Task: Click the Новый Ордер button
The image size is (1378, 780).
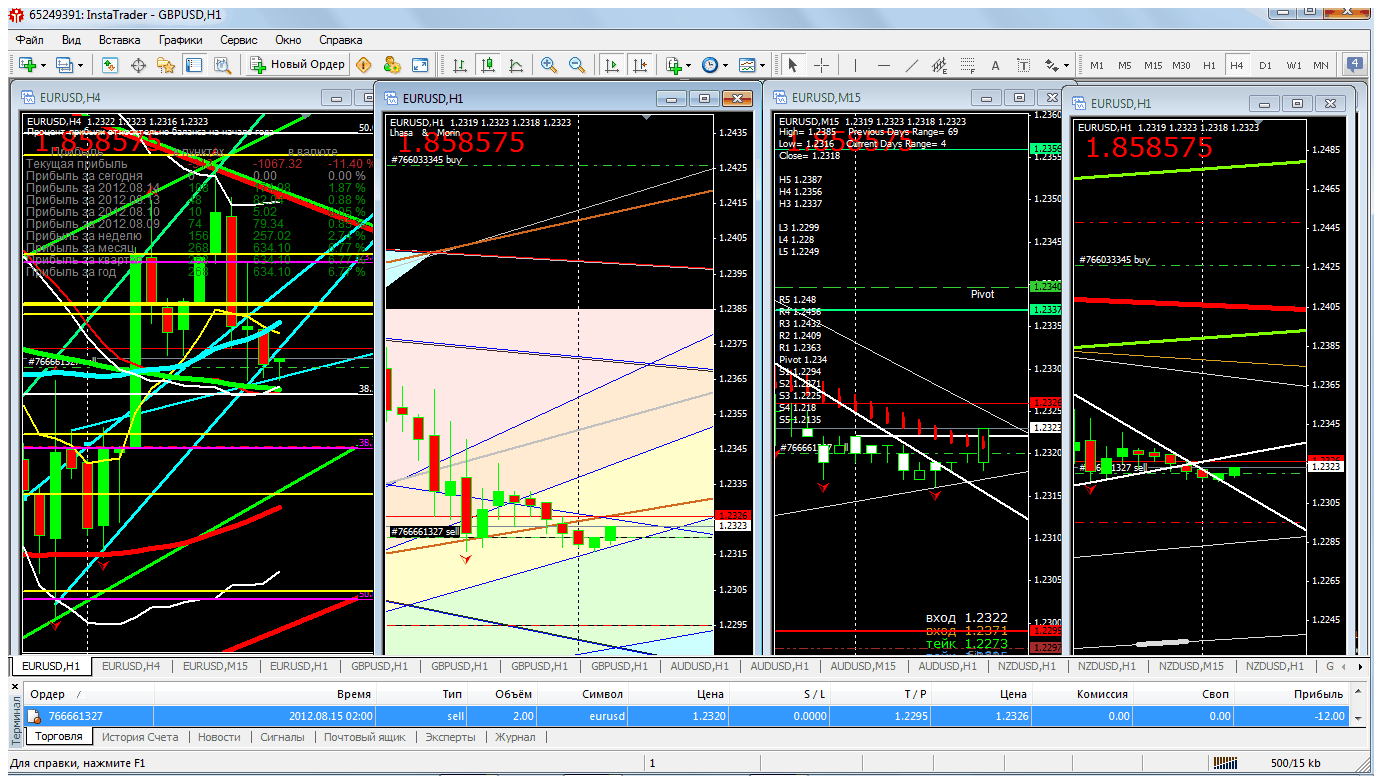Action: point(298,65)
